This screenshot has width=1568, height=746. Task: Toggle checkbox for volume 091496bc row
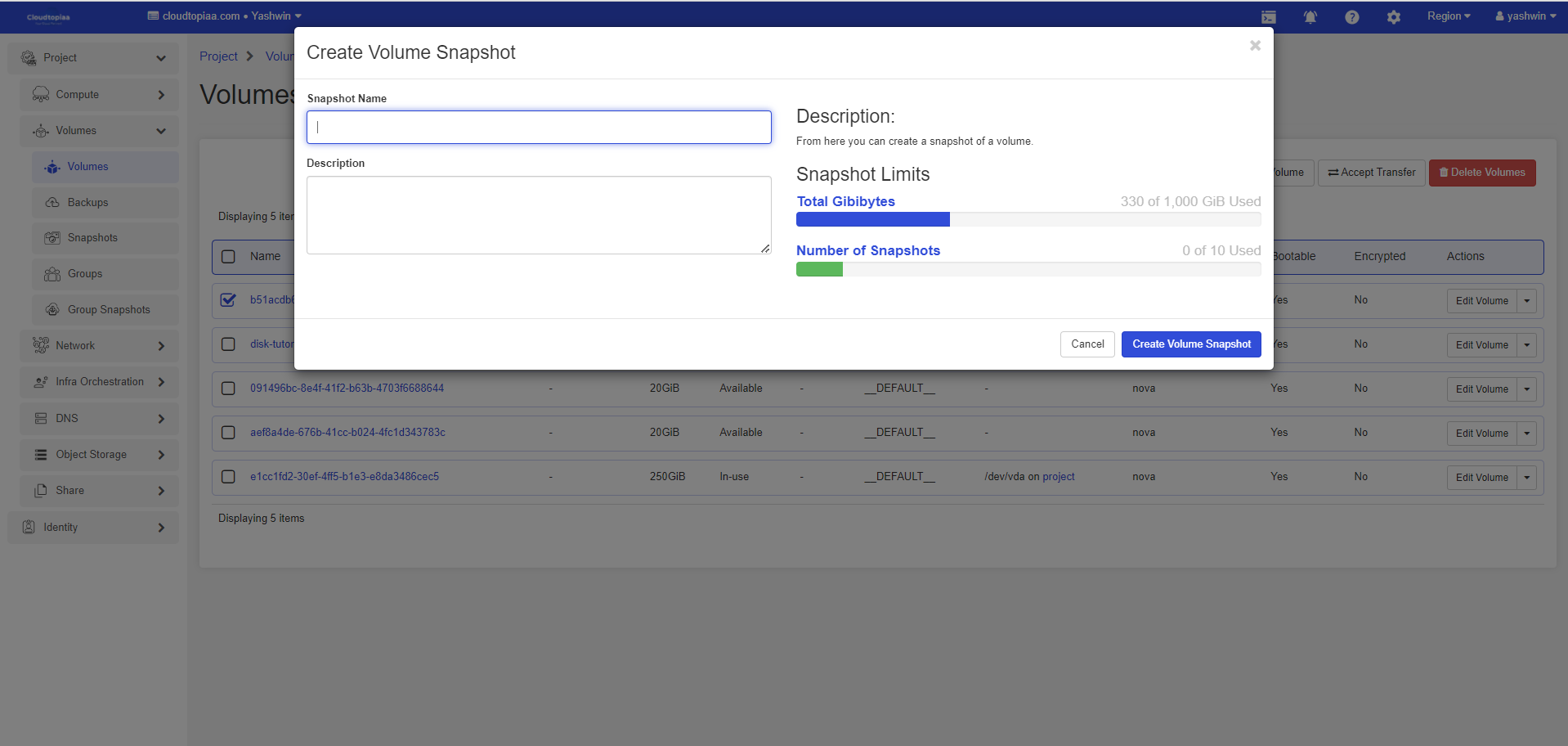point(228,389)
